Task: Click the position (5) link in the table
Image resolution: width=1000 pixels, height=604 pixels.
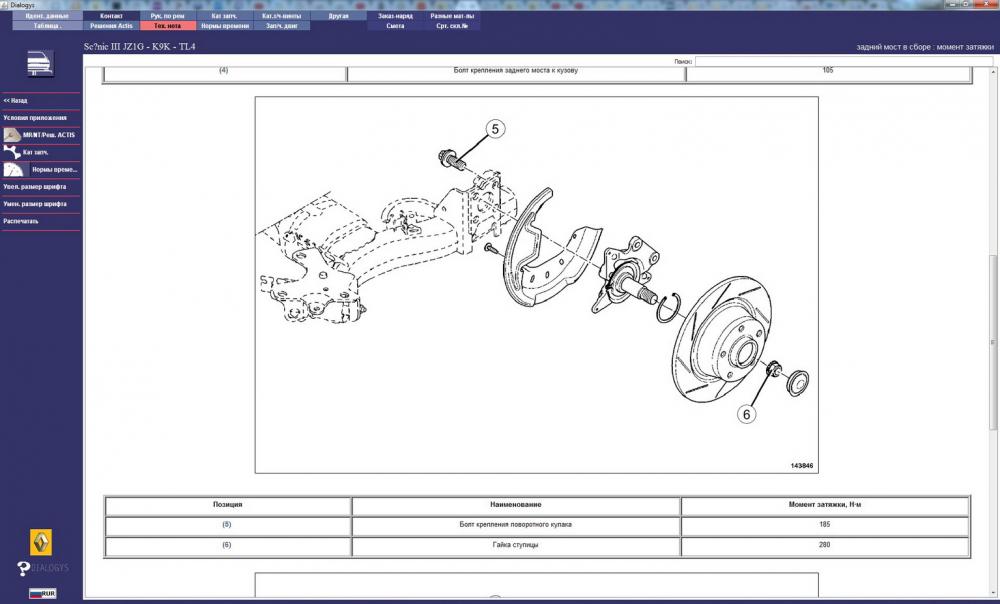Action: click(227, 524)
